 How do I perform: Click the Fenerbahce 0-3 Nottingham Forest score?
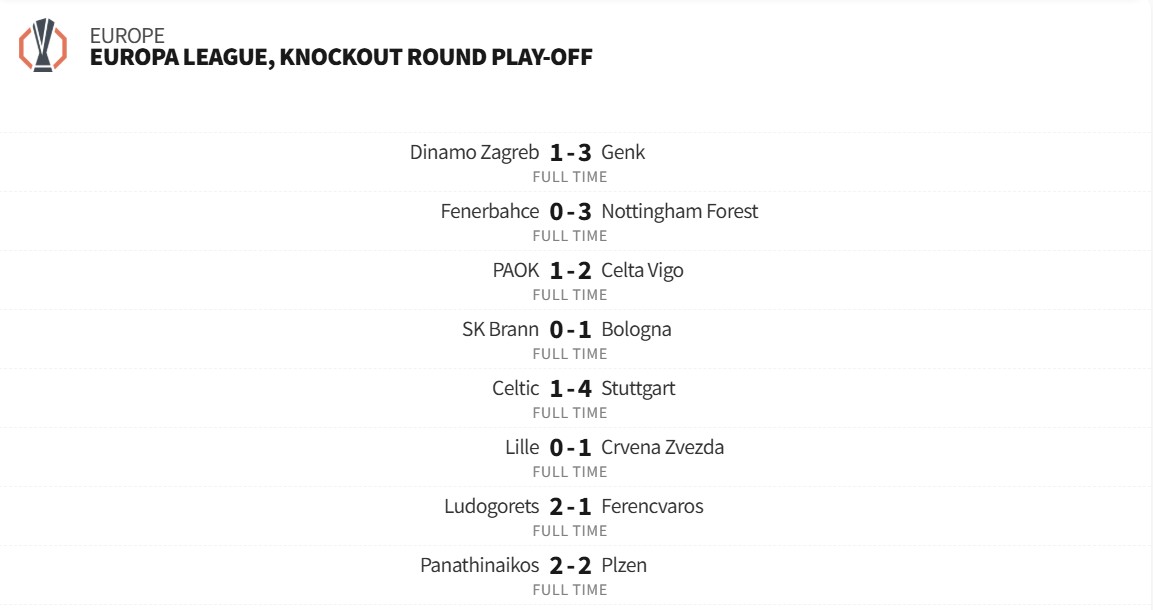(570, 212)
